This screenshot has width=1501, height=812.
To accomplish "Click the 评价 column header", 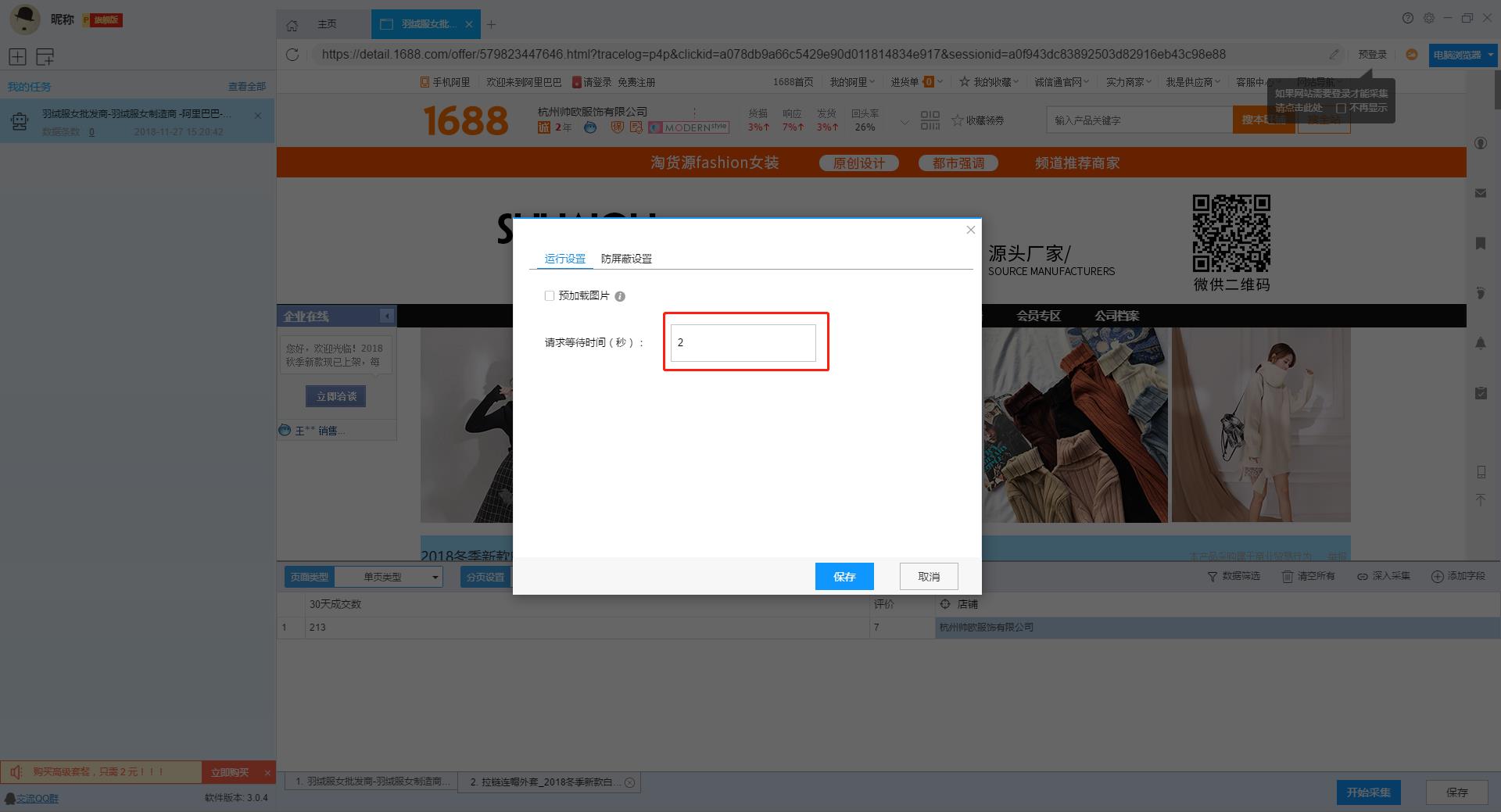I will coord(902,603).
